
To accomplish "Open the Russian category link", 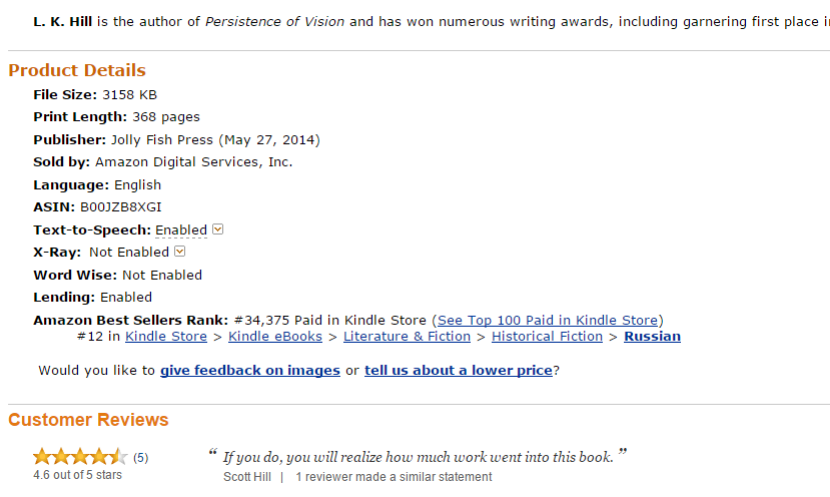I will [652, 337].
